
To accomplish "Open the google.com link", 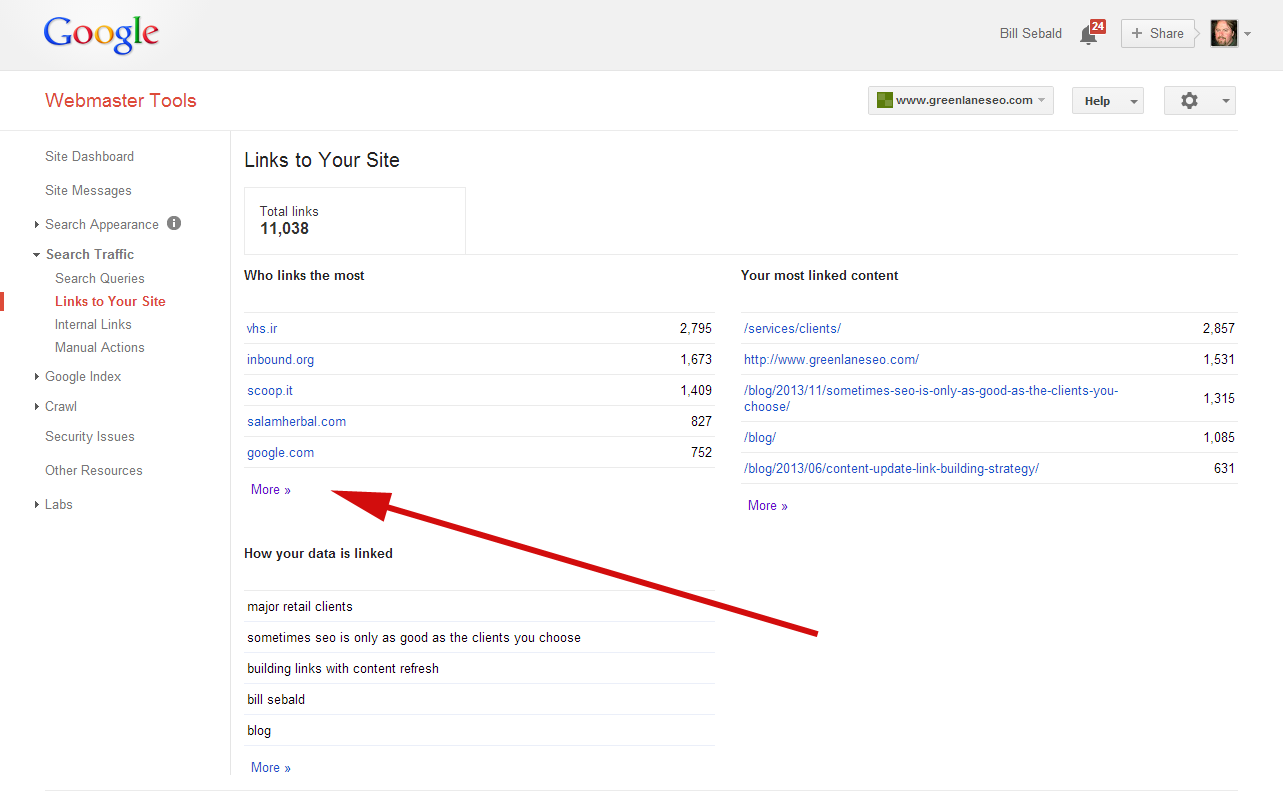I will pyautogui.click(x=280, y=452).
